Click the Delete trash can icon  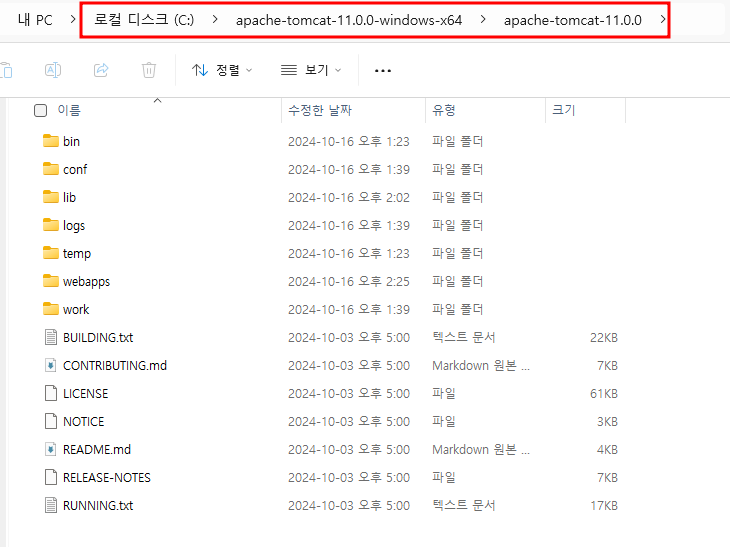pyautogui.click(x=149, y=70)
